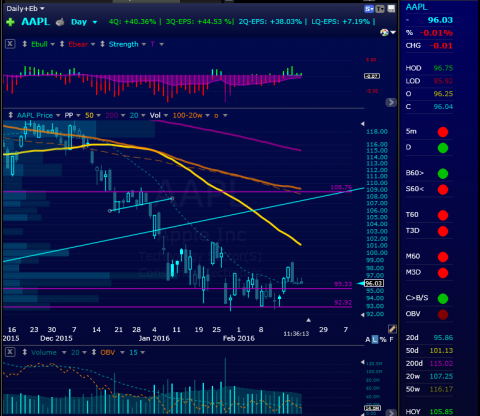Click the white square icon in top toolbar
Screen dimensions: 480x416
point(391,9)
